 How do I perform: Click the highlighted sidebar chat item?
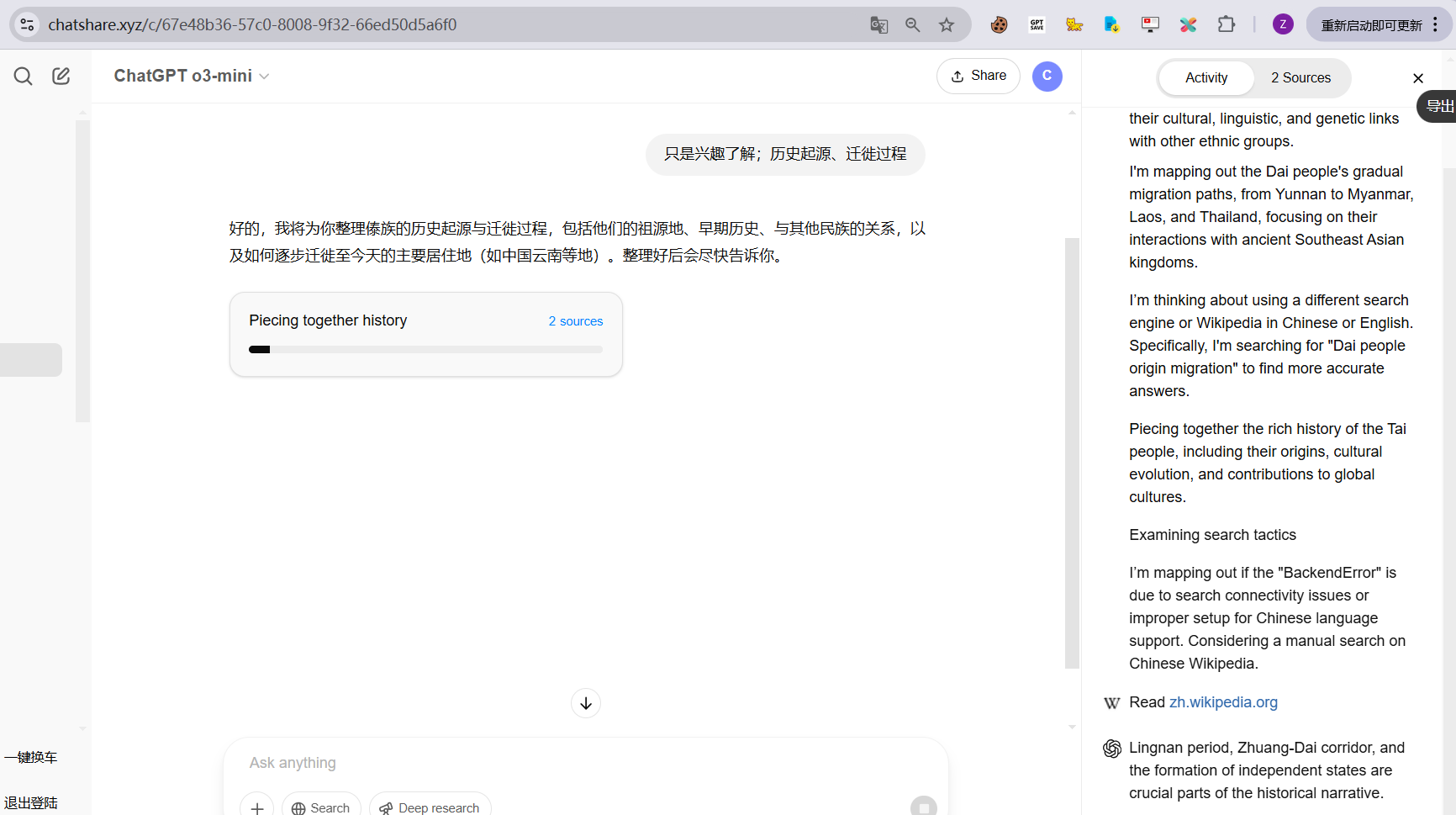point(31,360)
